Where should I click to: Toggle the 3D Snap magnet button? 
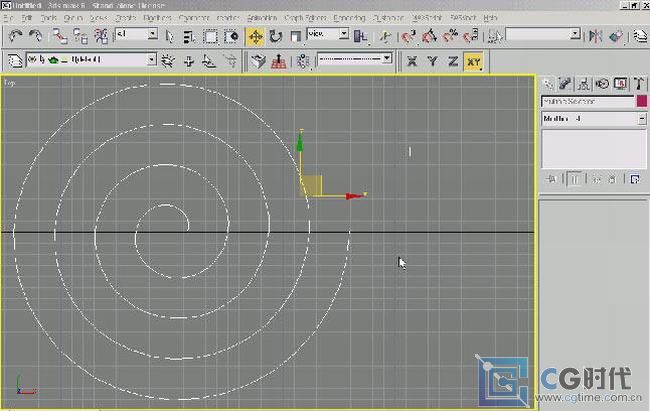[x=408, y=36]
